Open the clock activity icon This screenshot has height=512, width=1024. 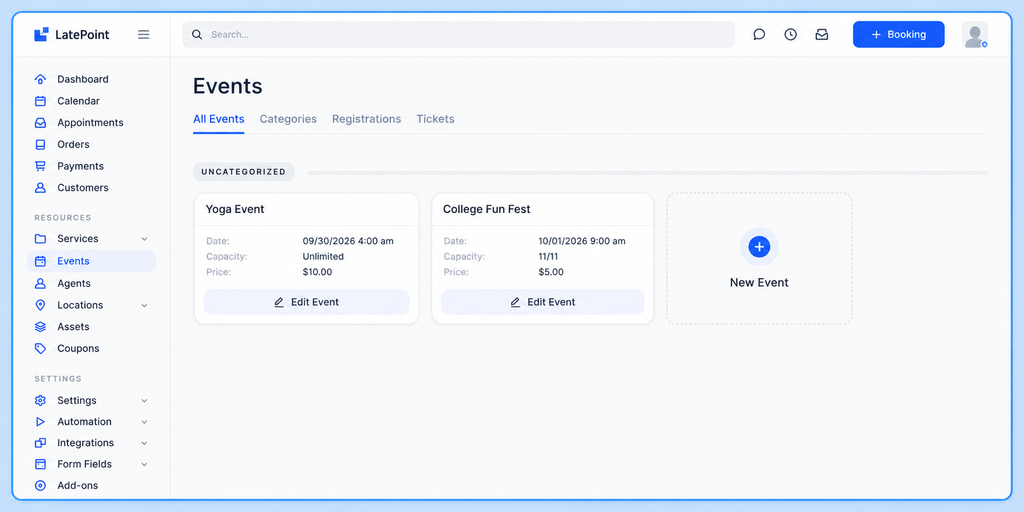pyautogui.click(x=790, y=35)
